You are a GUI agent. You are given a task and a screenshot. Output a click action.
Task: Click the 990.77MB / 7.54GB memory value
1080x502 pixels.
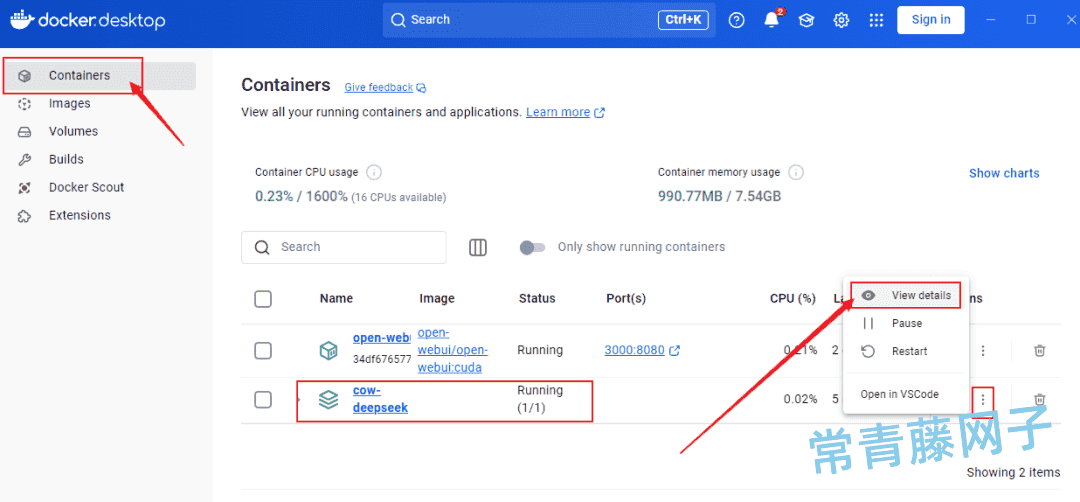pyautogui.click(x=719, y=196)
